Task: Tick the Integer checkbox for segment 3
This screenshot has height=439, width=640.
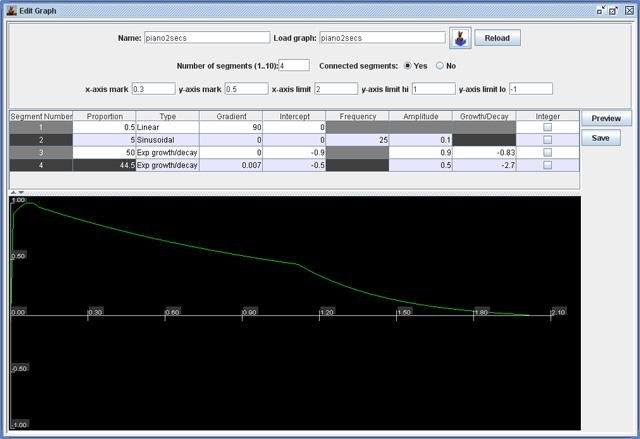Action: pos(547,153)
